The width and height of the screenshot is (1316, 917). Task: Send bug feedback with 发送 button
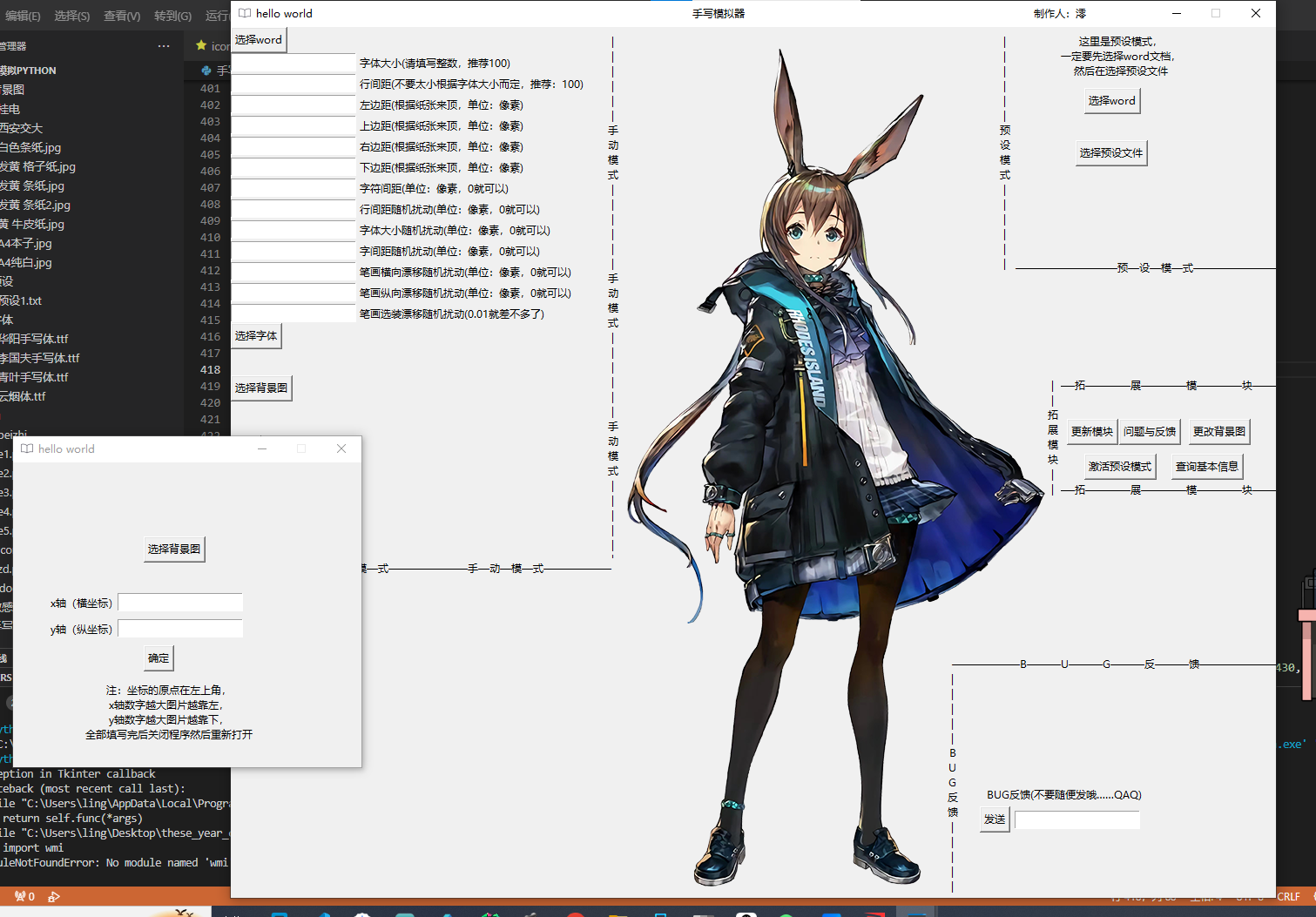(995, 819)
